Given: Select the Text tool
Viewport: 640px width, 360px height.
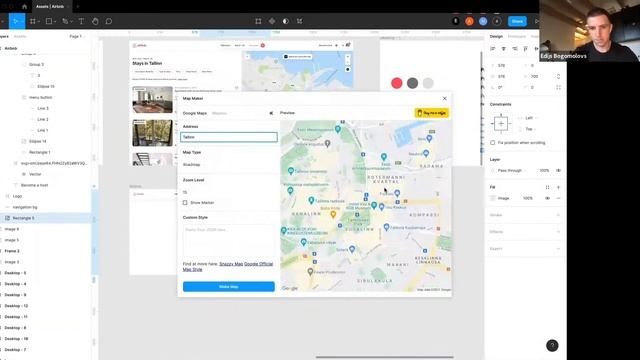Looking at the screenshot, I should pyautogui.click(x=81, y=21).
